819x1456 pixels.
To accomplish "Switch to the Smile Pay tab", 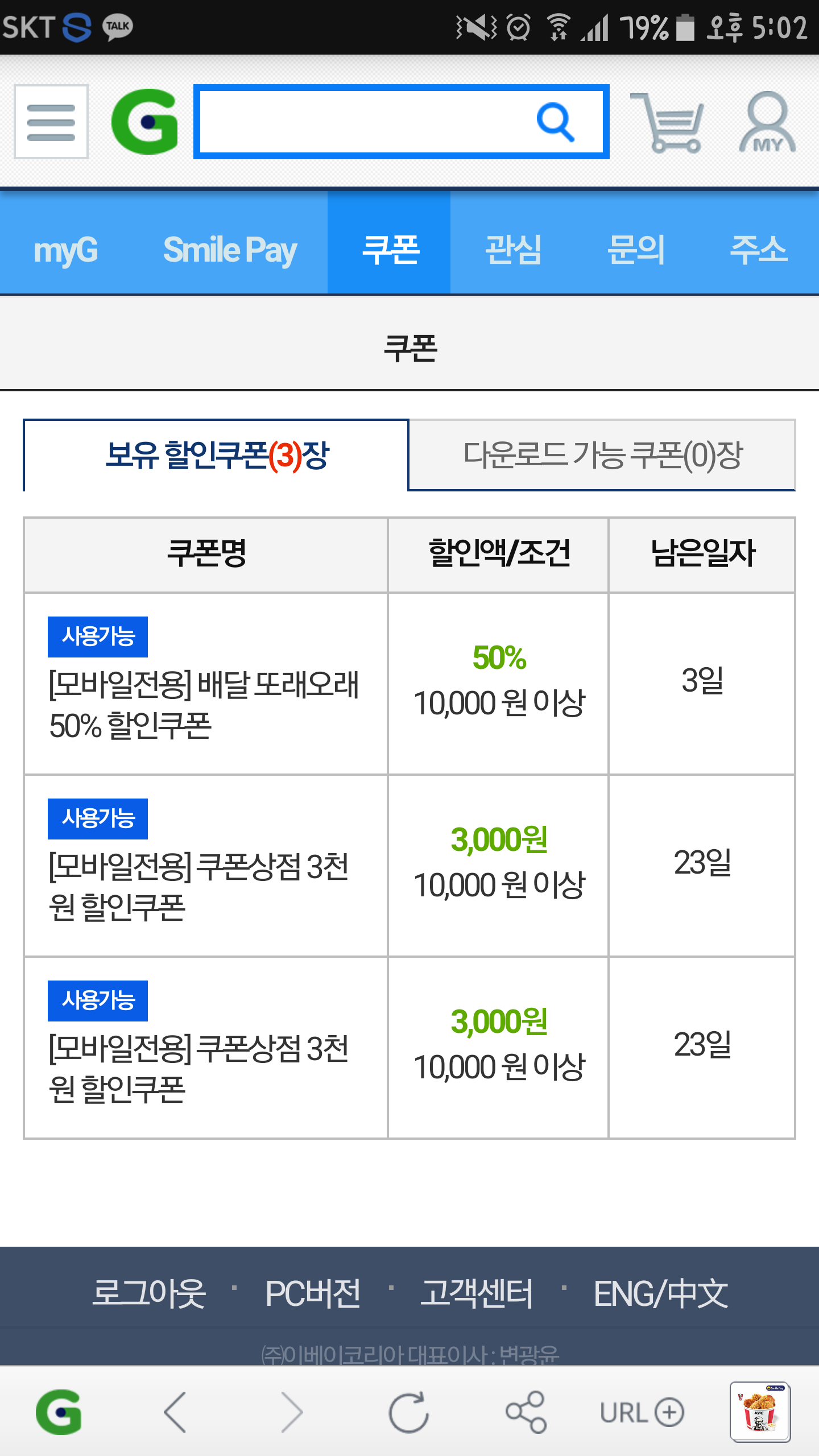I will click(230, 250).
